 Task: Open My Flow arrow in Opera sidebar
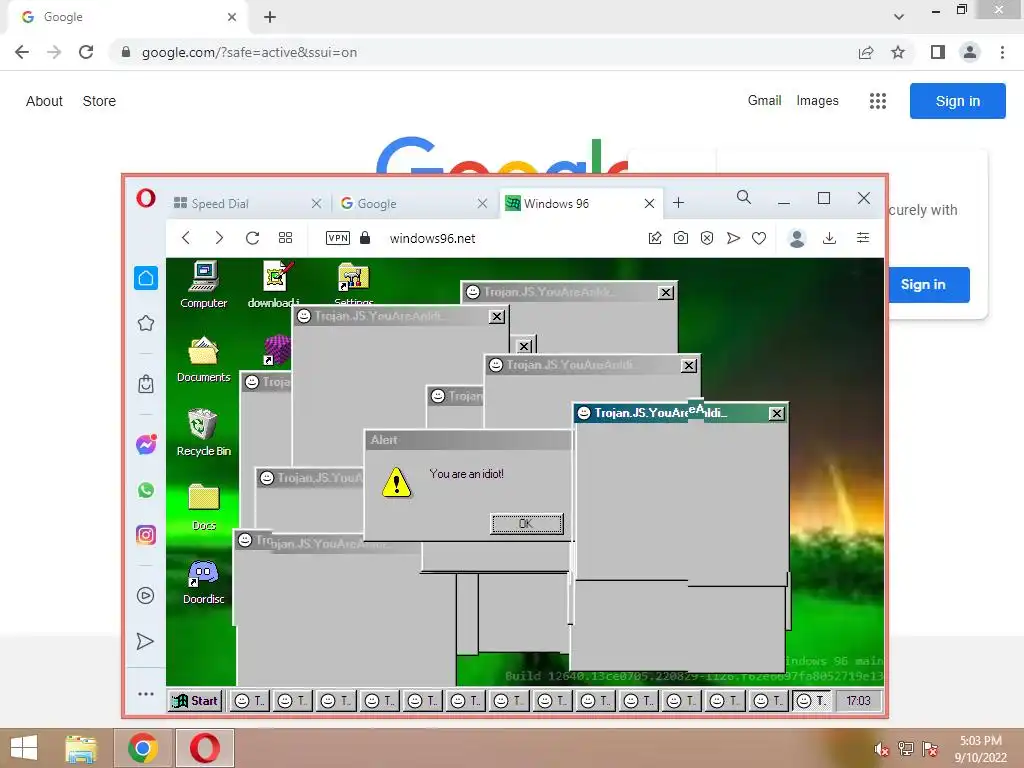146,641
